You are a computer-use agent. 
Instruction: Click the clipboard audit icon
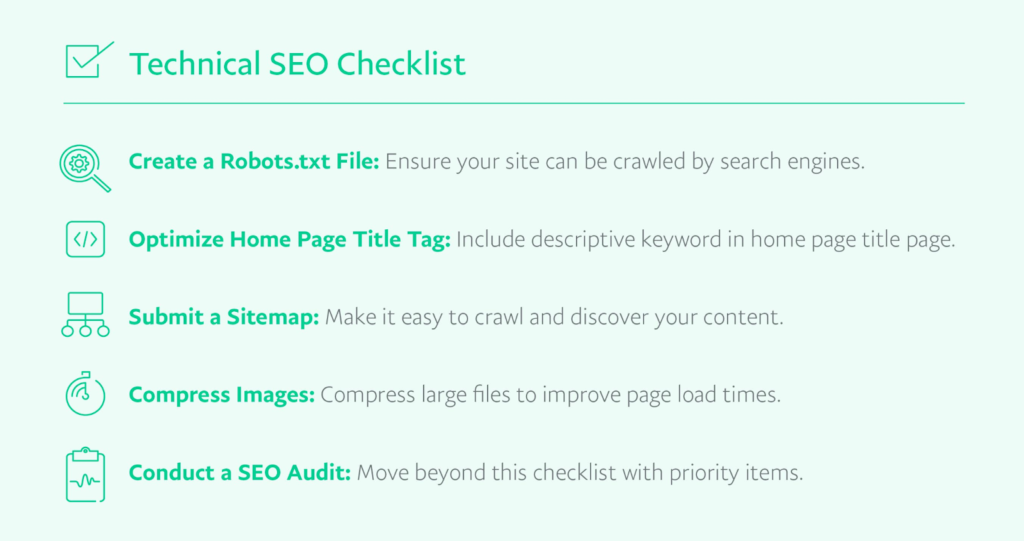[x=84, y=471]
